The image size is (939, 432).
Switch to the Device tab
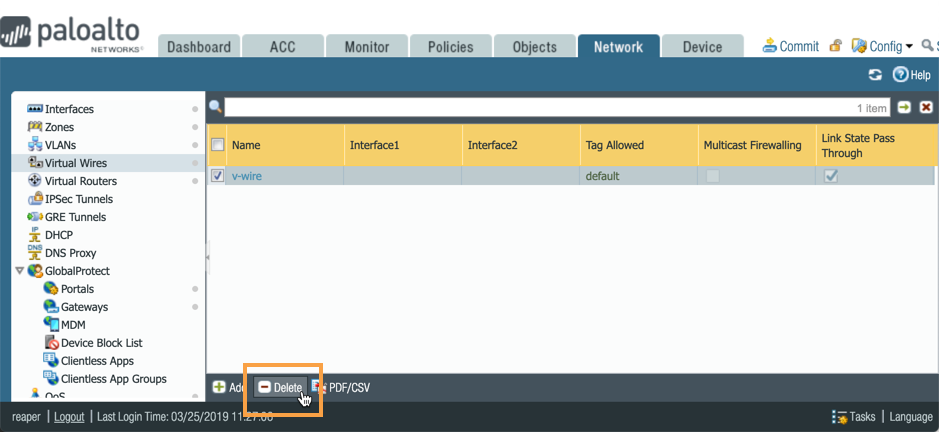coord(702,47)
